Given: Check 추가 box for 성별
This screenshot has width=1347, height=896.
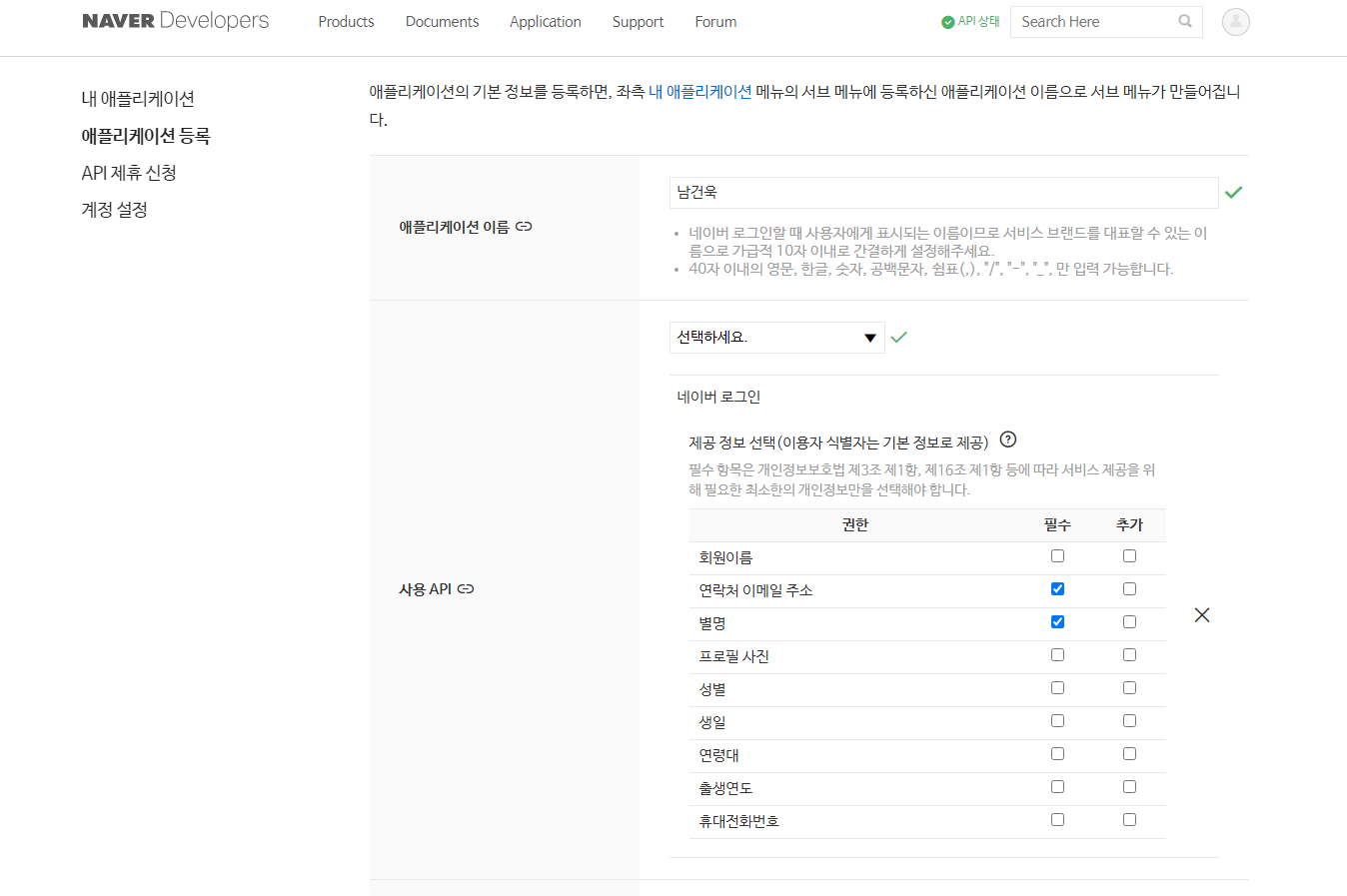Looking at the screenshot, I should tap(1129, 688).
